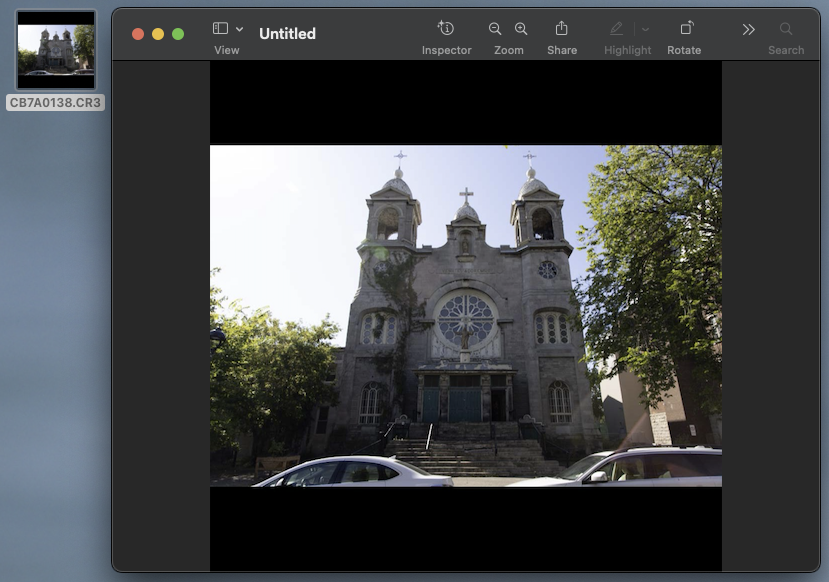This screenshot has width=829, height=582.
Task: Show more toolbar items via double chevron
Action: [x=748, y=29]
